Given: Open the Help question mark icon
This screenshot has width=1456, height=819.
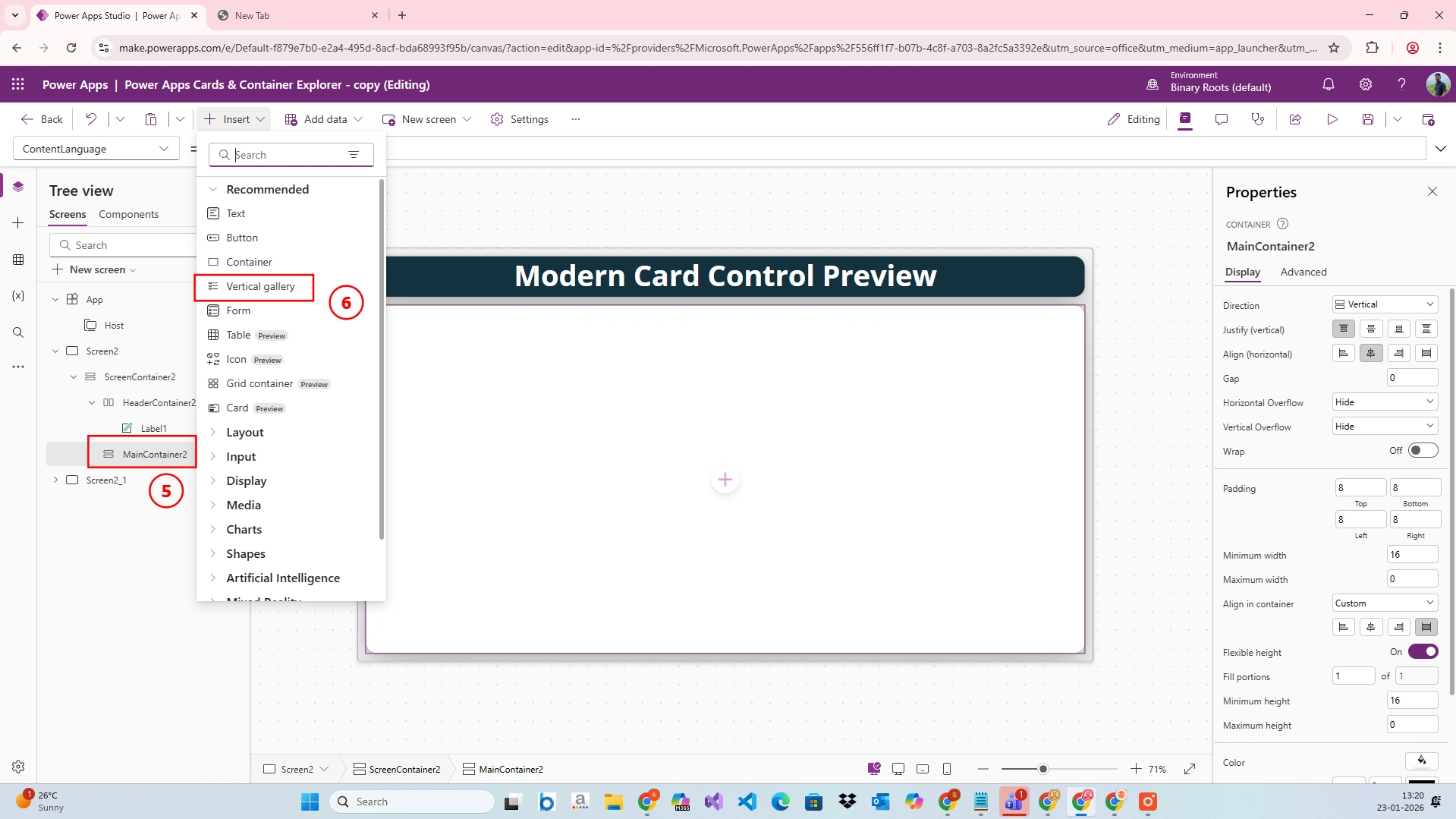Looking at the screenshot, I should 1402,84.
